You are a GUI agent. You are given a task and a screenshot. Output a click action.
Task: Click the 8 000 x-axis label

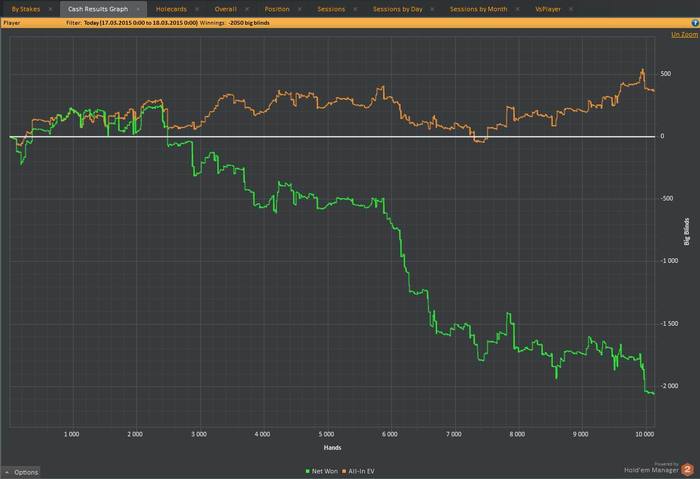point(517,434)
